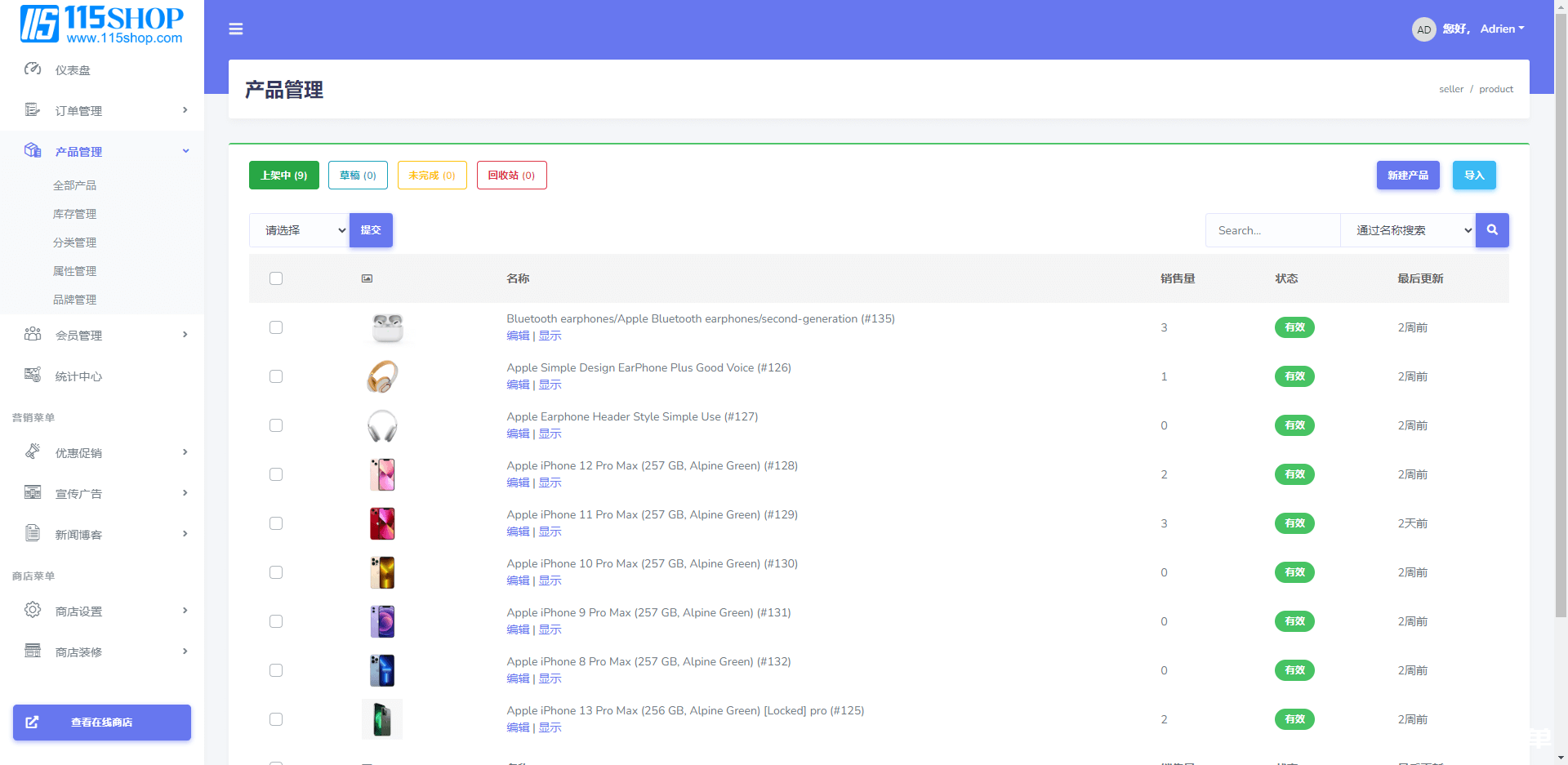Check the Bluetooth earphones (#135) row
Screen dimensions: 1568x765
276,327
